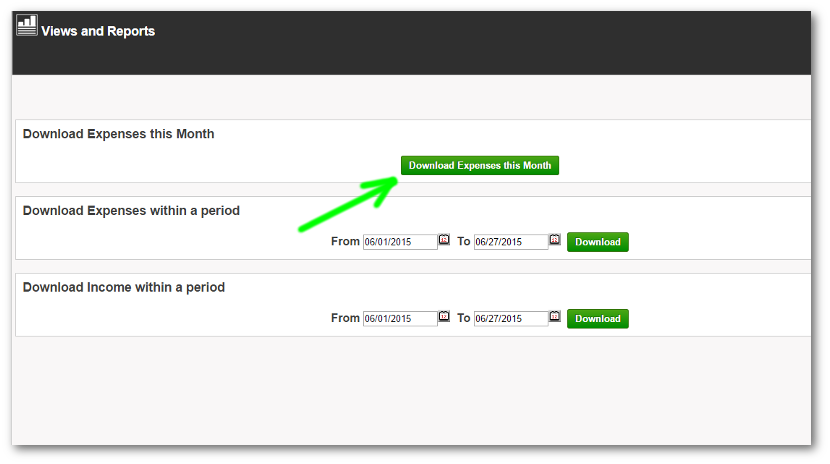
Task: Open calendar picker for Expenses From date
Action: click(444, 240)
